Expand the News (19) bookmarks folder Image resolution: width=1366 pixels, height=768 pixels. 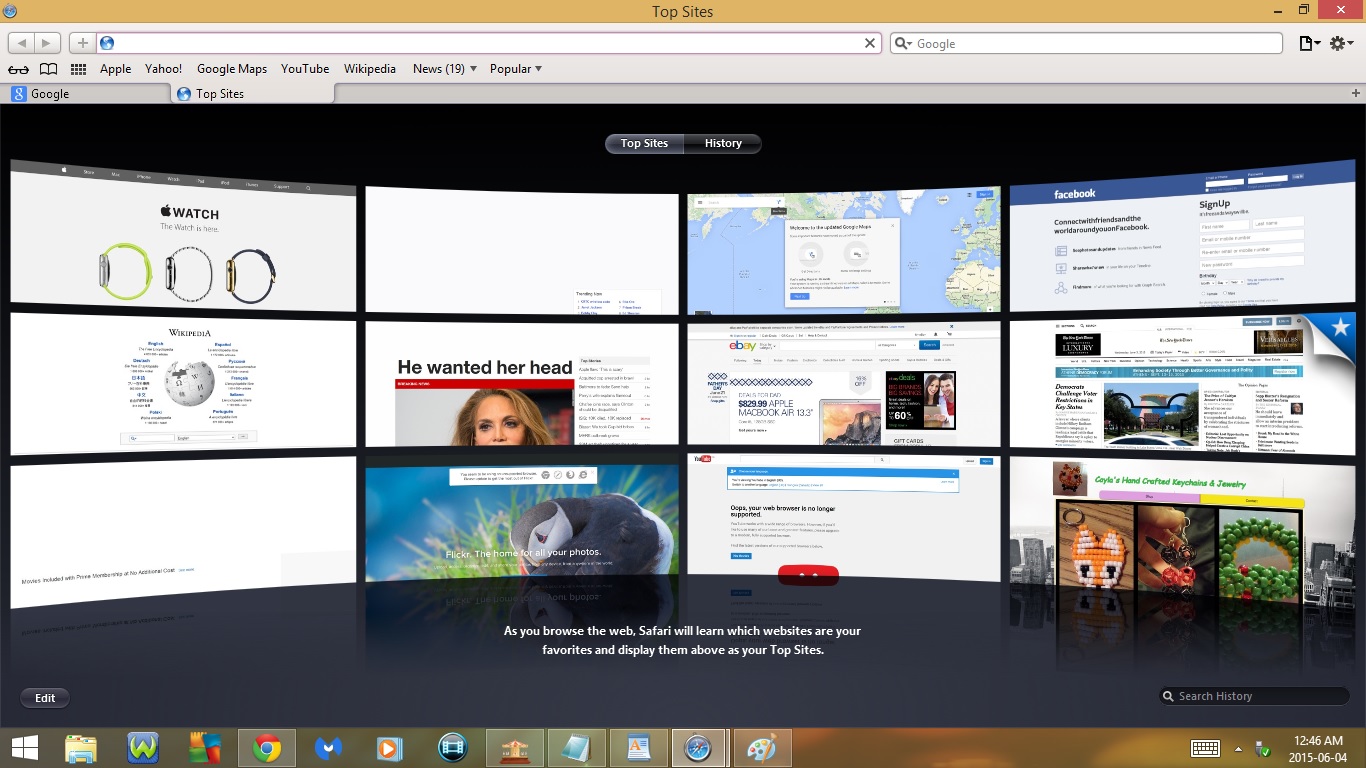coord(444,69)
